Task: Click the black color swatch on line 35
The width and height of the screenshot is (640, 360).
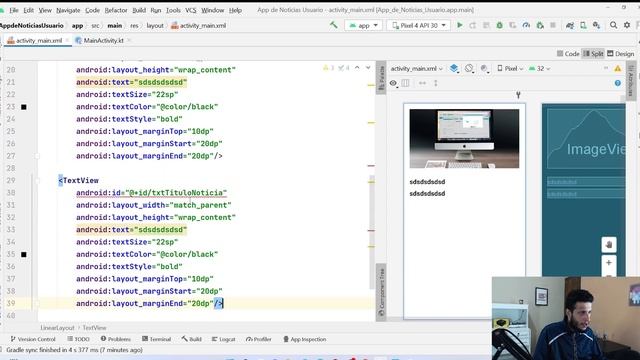Action: pyautogui.click(x=24, y=254)
